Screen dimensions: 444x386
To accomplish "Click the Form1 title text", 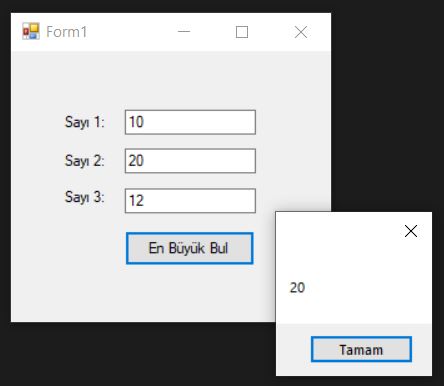I will 67,32.
